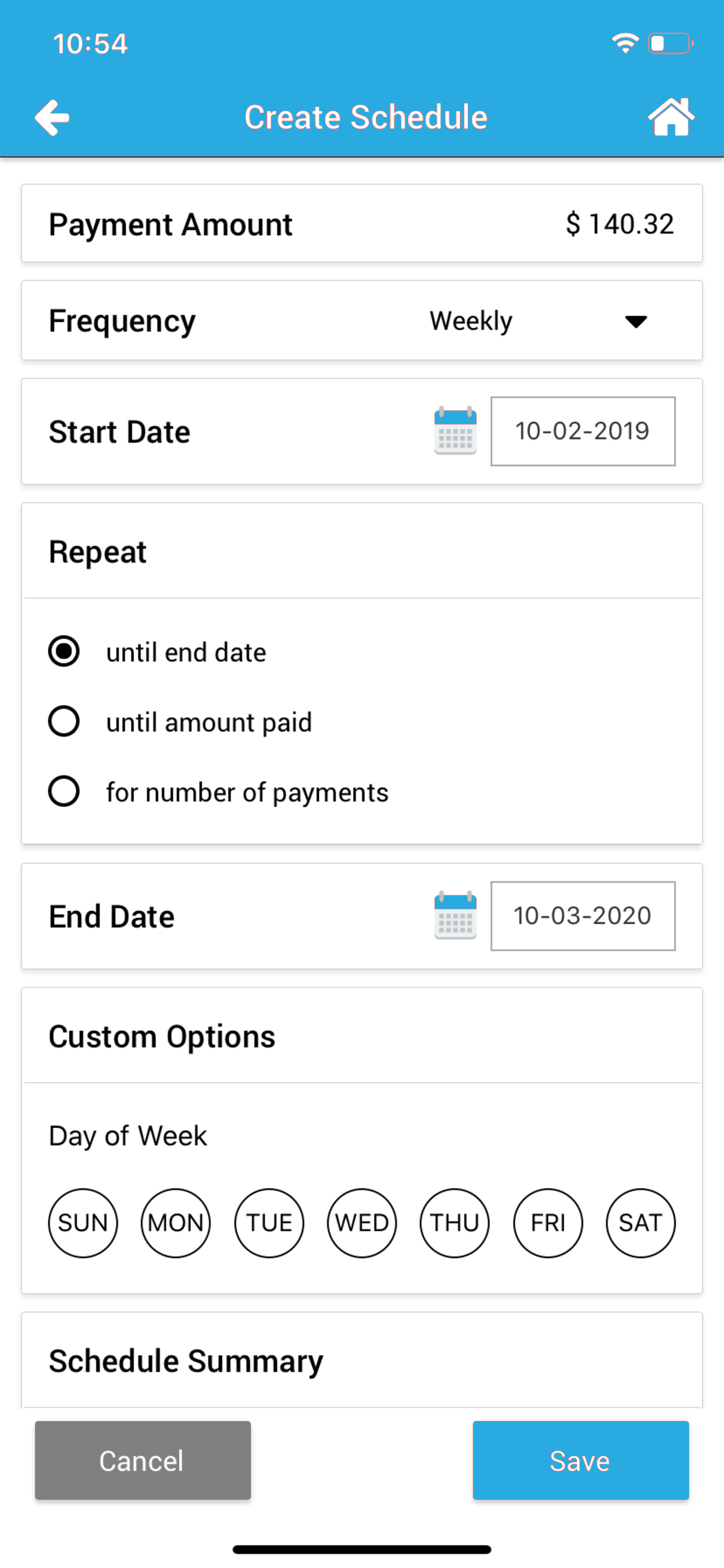Click the Save button

coord(581,1460)
